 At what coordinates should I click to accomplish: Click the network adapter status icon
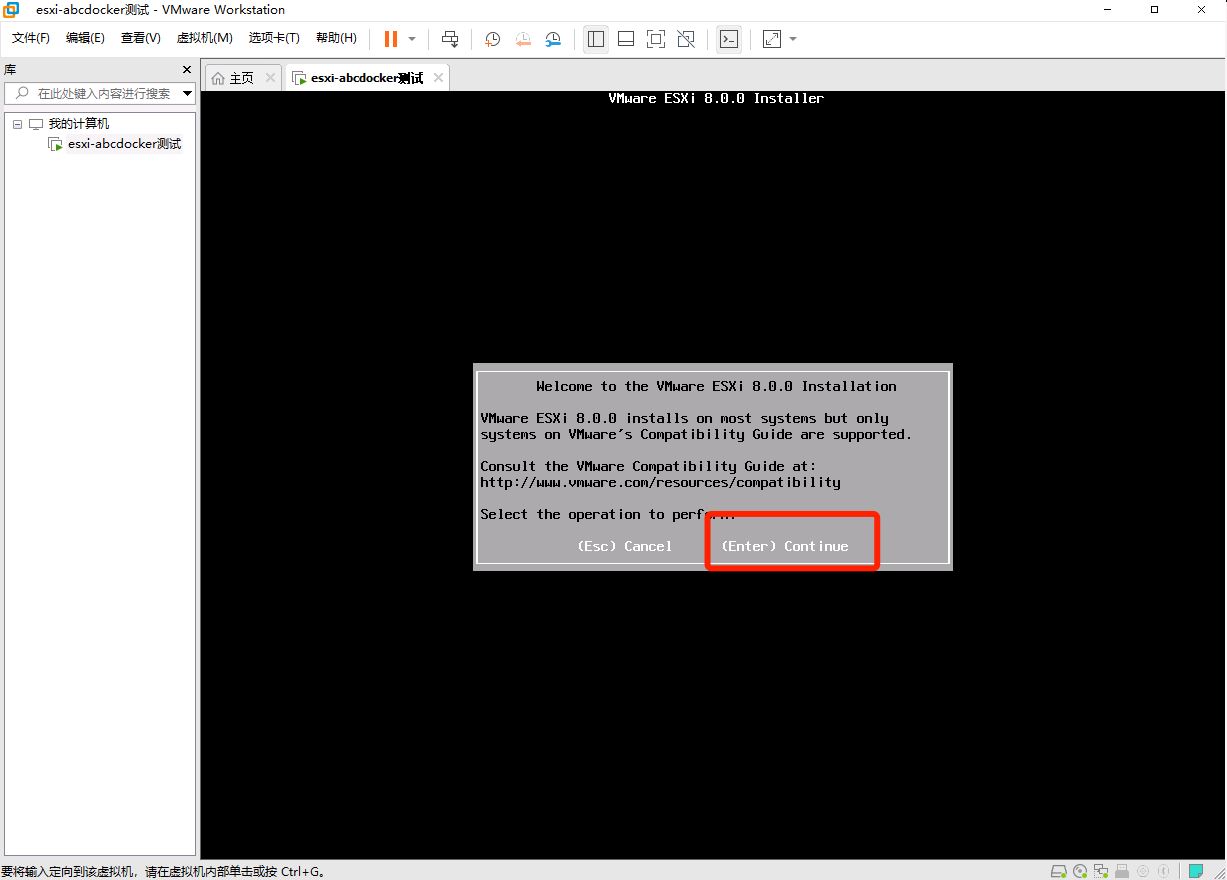[x=1101, y=871]
